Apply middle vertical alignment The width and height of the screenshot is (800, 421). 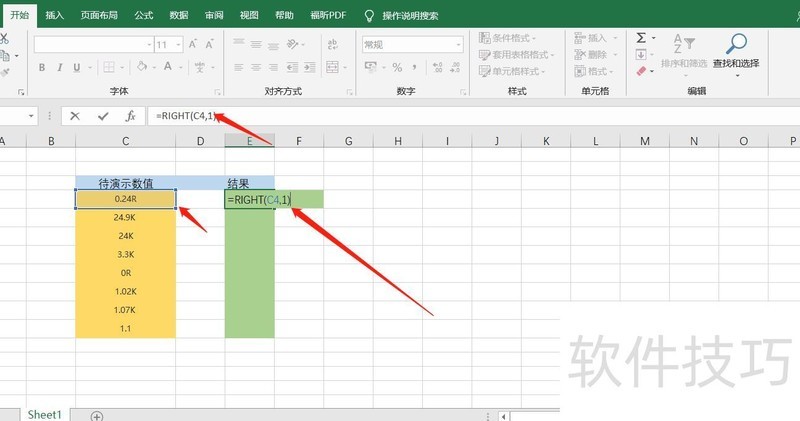click(256, 44)
